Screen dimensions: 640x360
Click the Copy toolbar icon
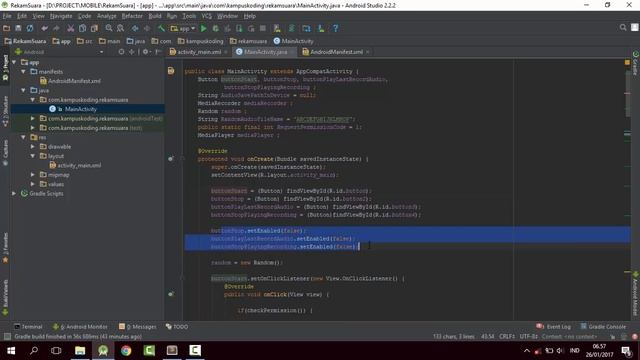pos(82,28)
